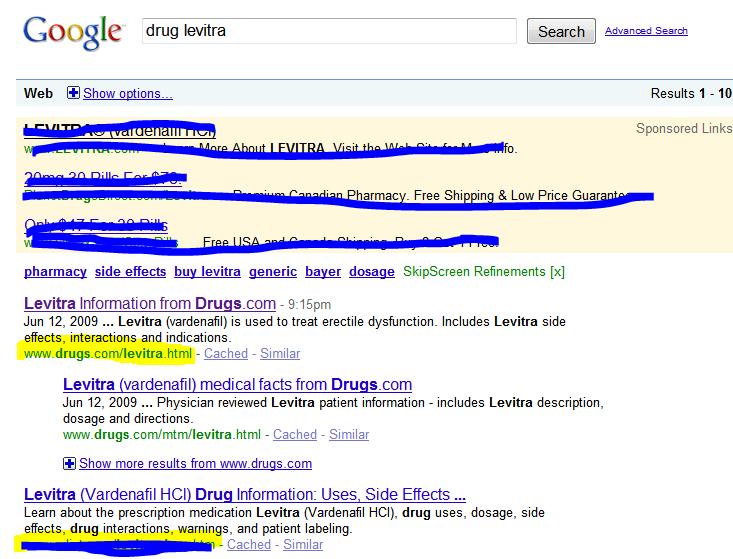Click 'Show more results from www.drugs.com'
The width and height of the screenshot is (733, 559).
point(195,464)
